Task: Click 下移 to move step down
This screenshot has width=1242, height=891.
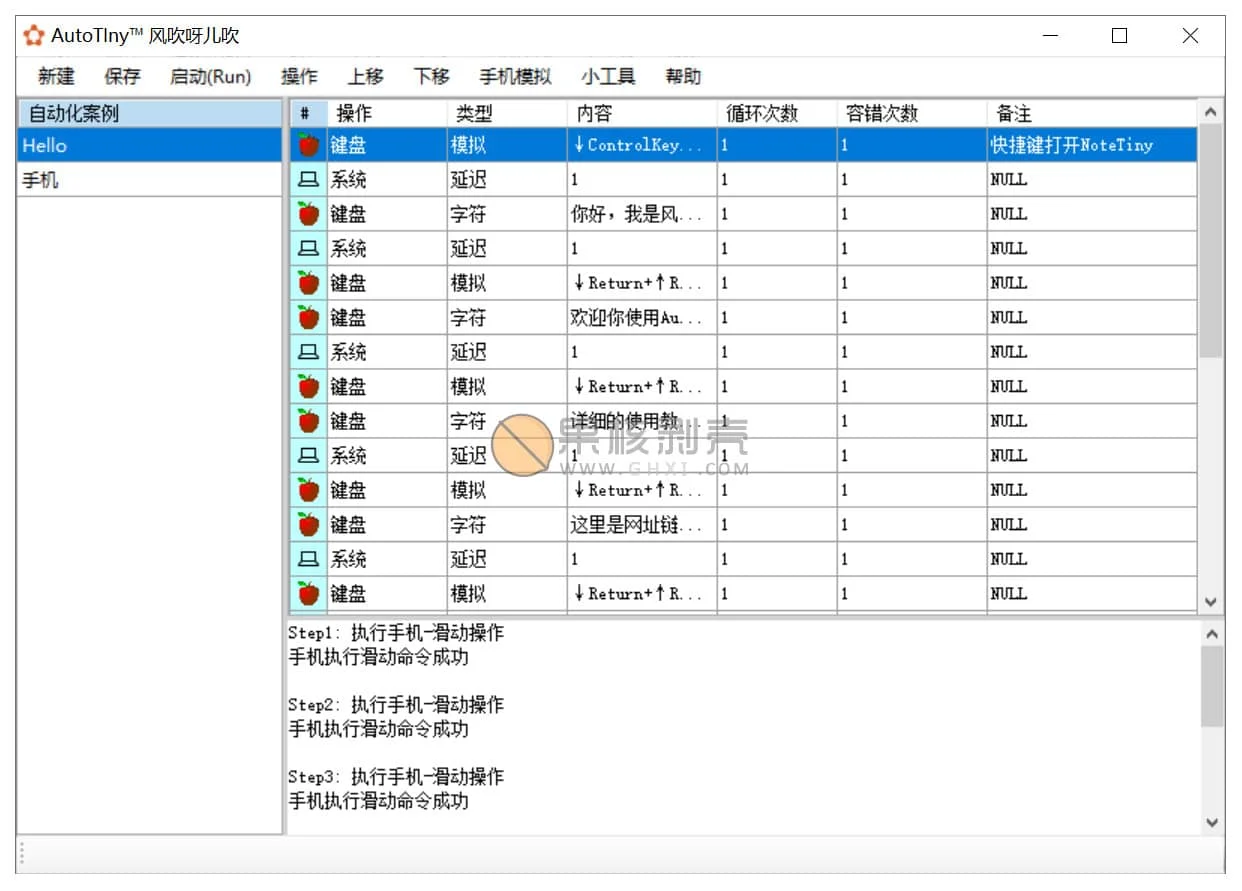Action: click(431, 76)
